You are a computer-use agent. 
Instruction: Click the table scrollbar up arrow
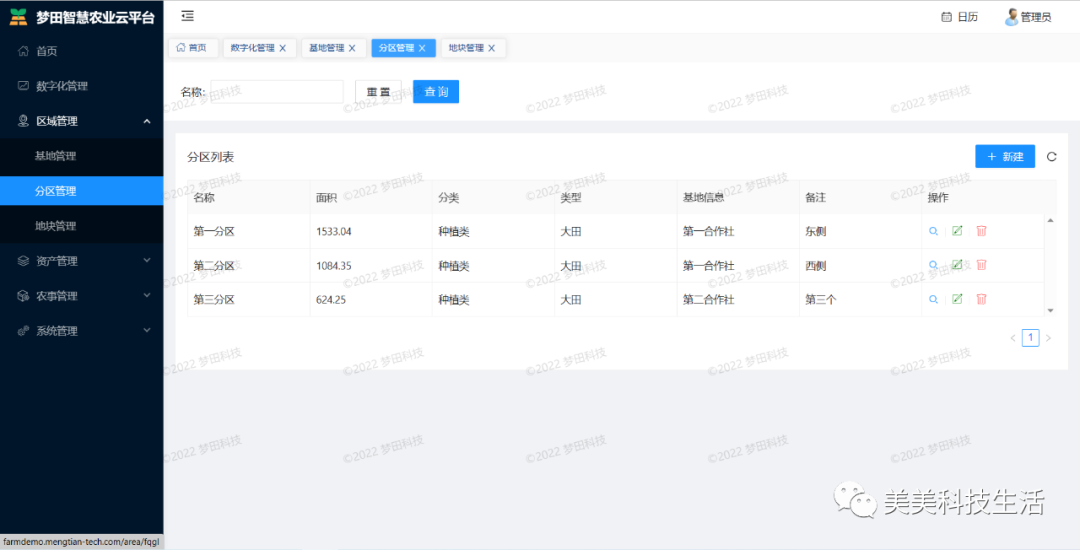coord(1050,220)
